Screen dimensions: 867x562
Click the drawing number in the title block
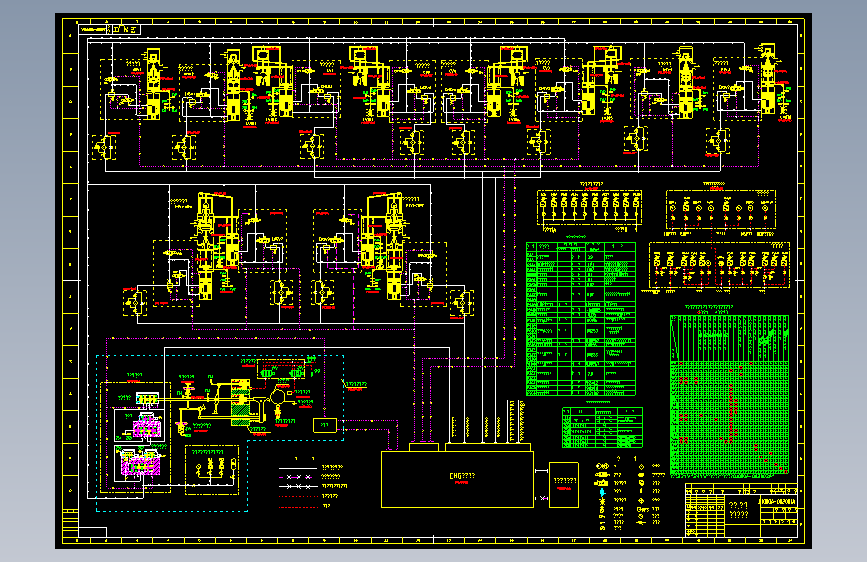(x=779, y=502)
